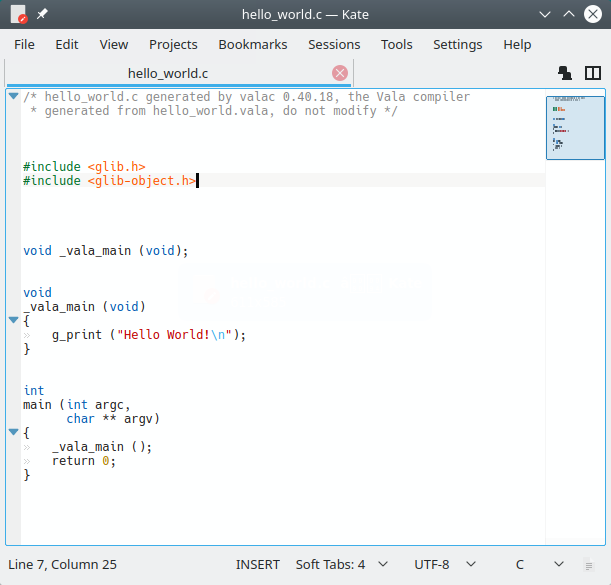Click the quick open documents icon

click(x=565, y=73)
